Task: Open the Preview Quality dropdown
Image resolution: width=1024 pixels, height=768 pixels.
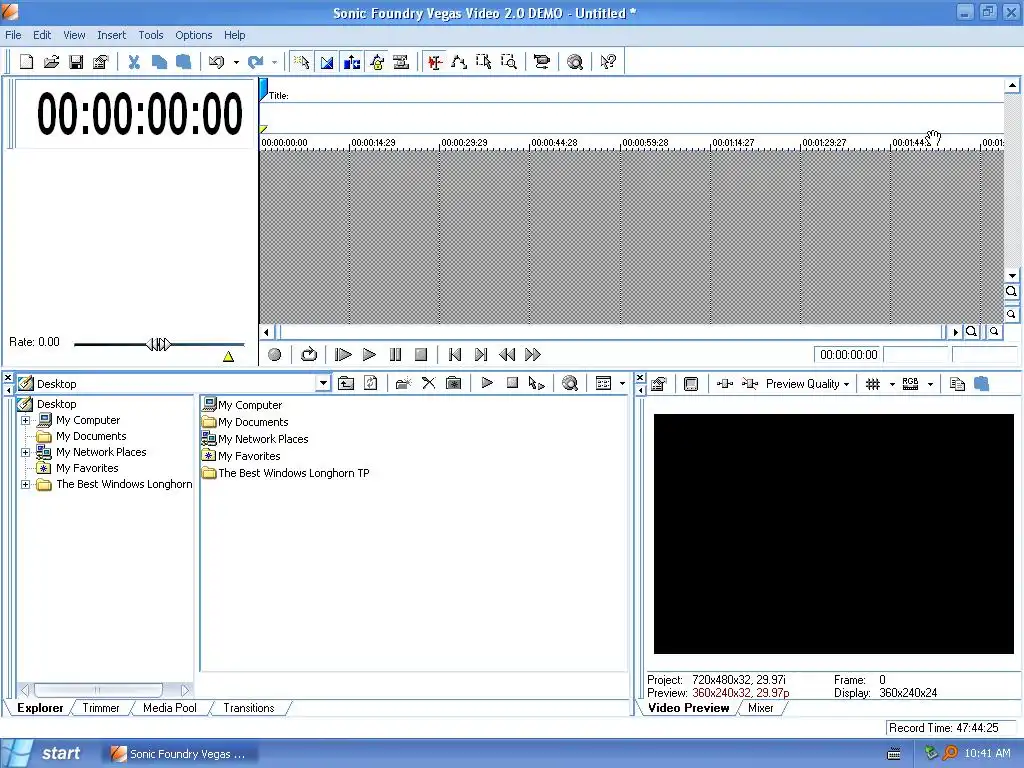Action: (808, 384)
